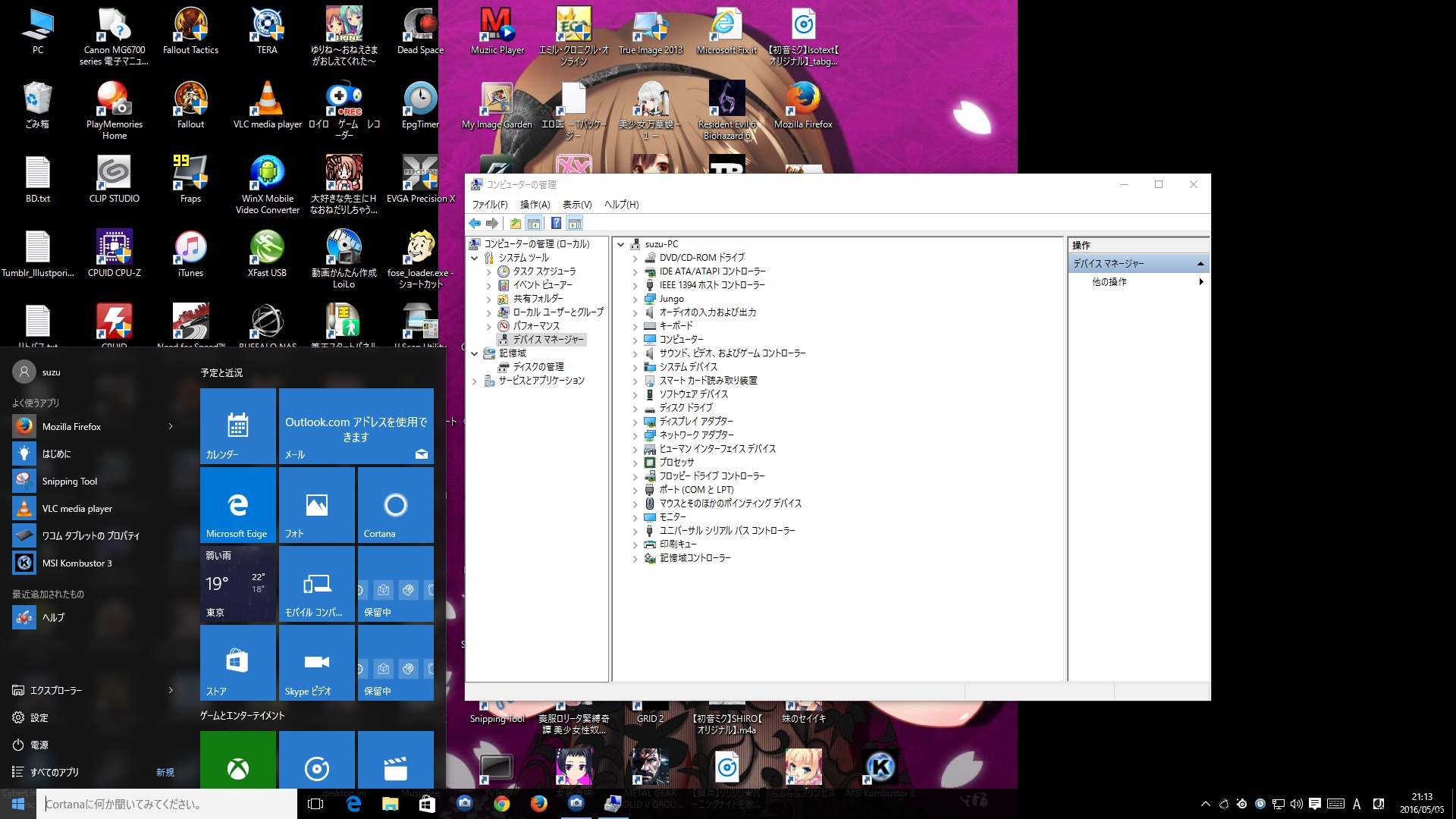Open the ファイル(F) menu
The height and width of the screenshot is (819, 1456).
(490, 205)
